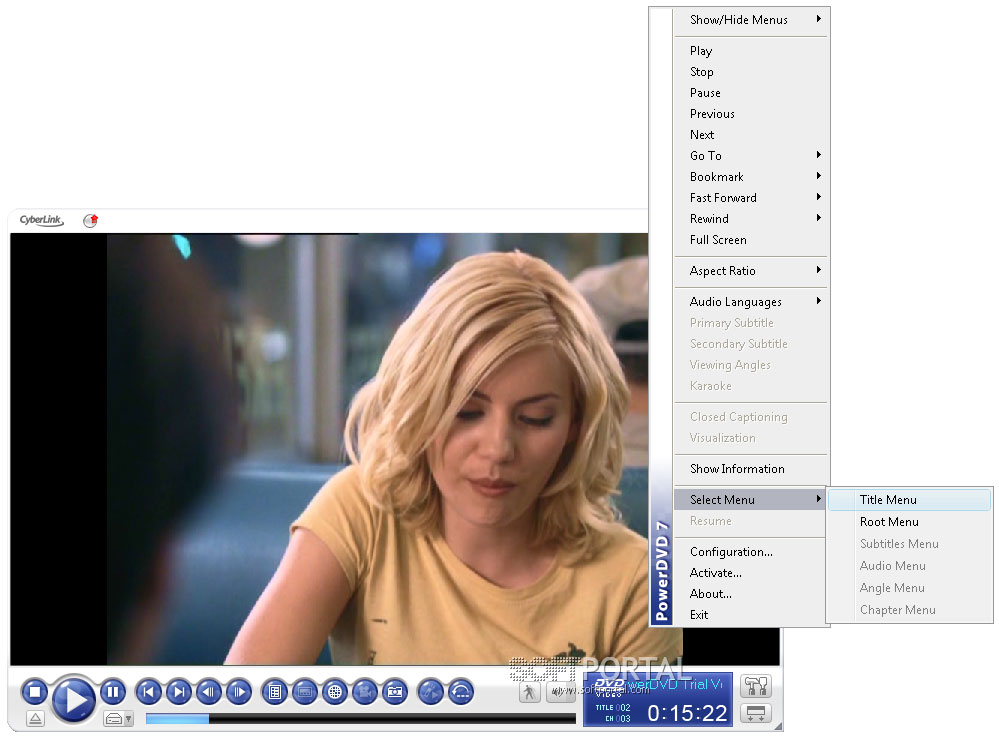Open the source drive selector dropdown
This screenshot has height=745, width=999.
[x=119, y=719]
